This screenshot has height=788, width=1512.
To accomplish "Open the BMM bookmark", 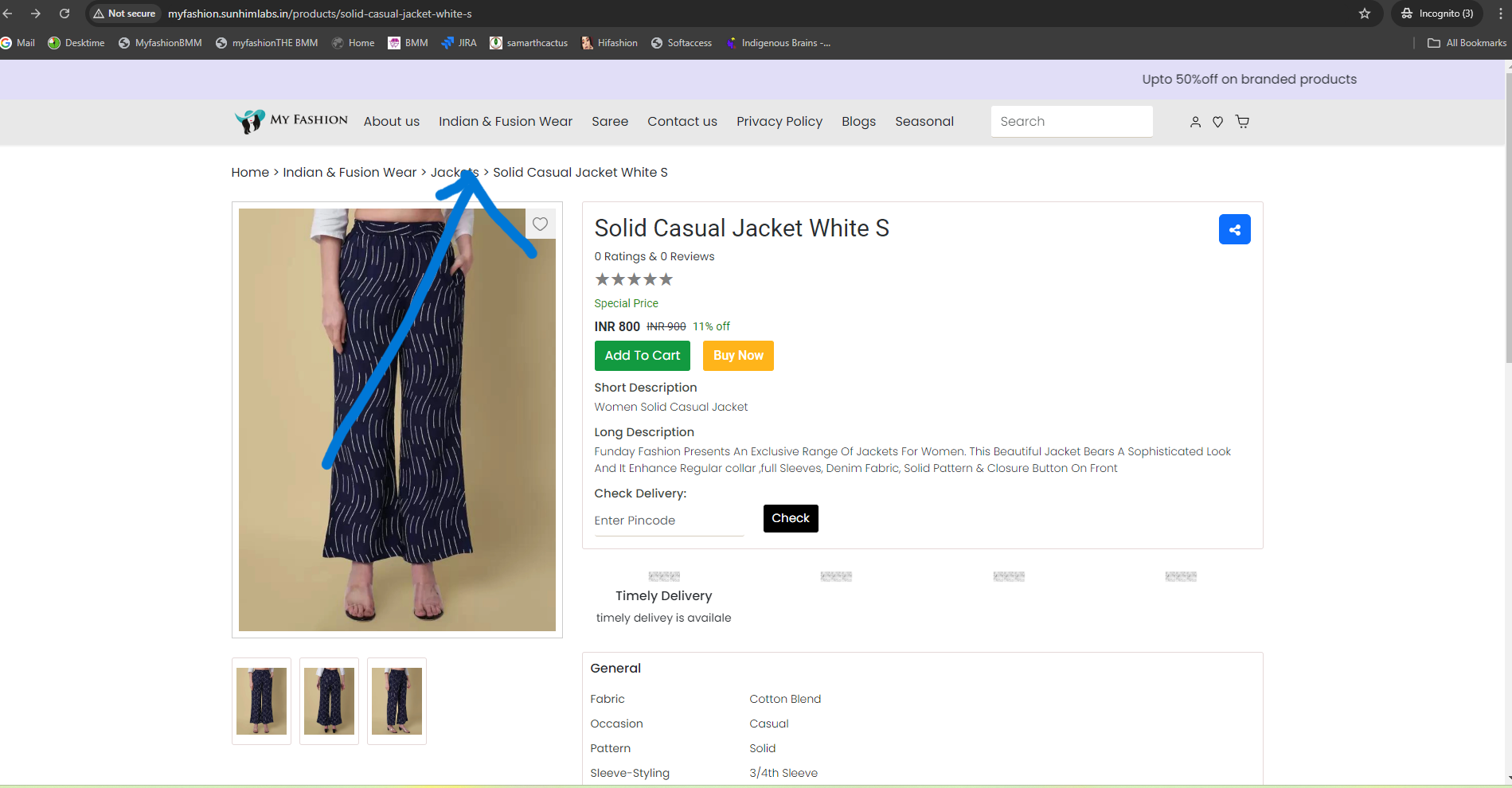I will [408, 43].
